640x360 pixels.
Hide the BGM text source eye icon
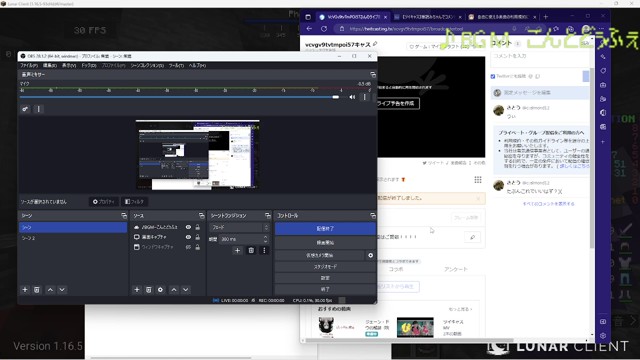[x=188, y=227]
